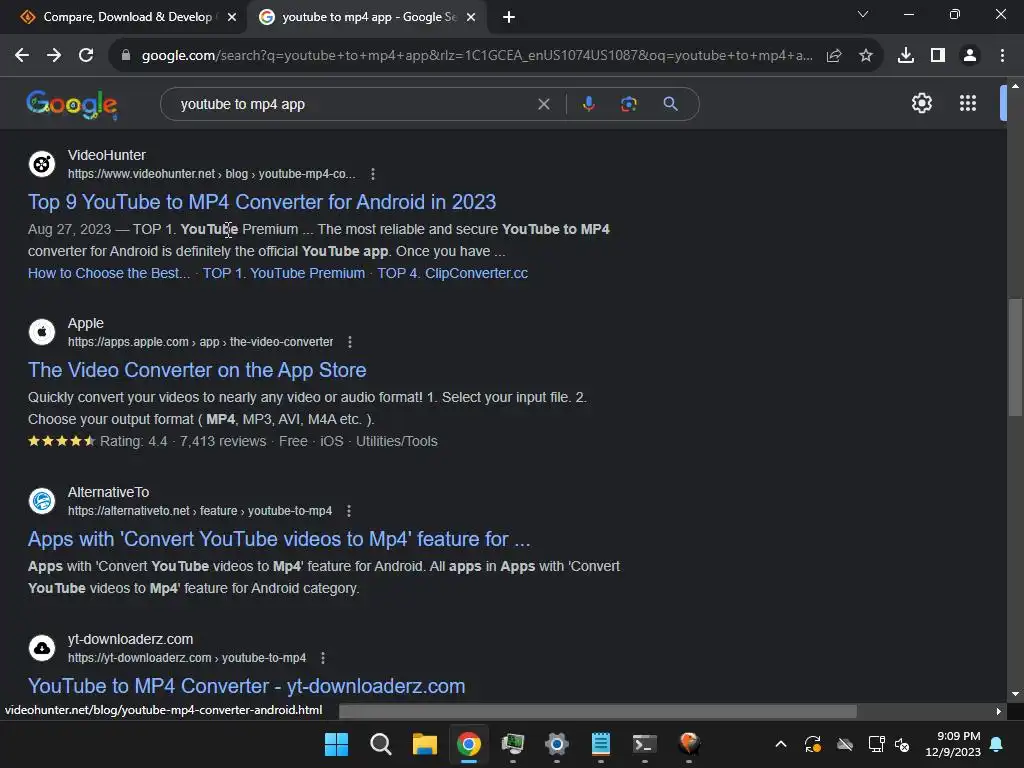
Task: Open File Explorer from taskbar
Action: pyautogui.click(x=424, y=744)
